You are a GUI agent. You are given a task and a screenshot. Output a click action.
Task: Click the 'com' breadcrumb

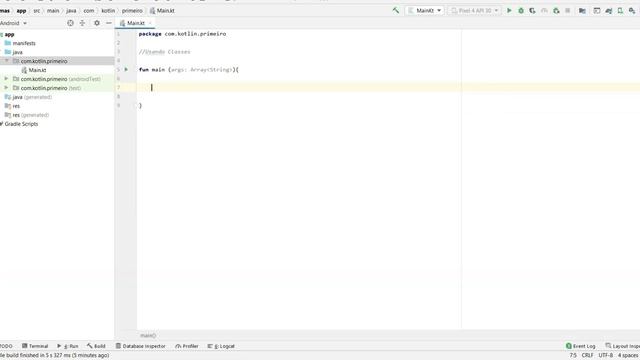89,11
